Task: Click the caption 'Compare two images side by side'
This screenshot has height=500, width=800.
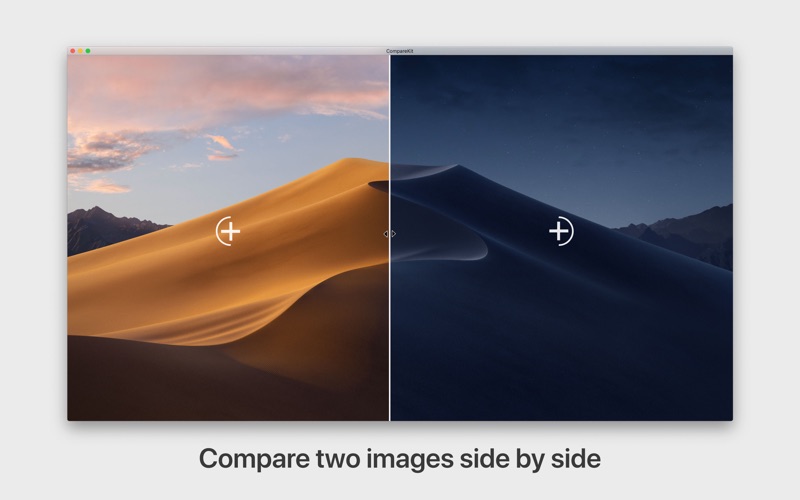Action: tap(399, 458)
